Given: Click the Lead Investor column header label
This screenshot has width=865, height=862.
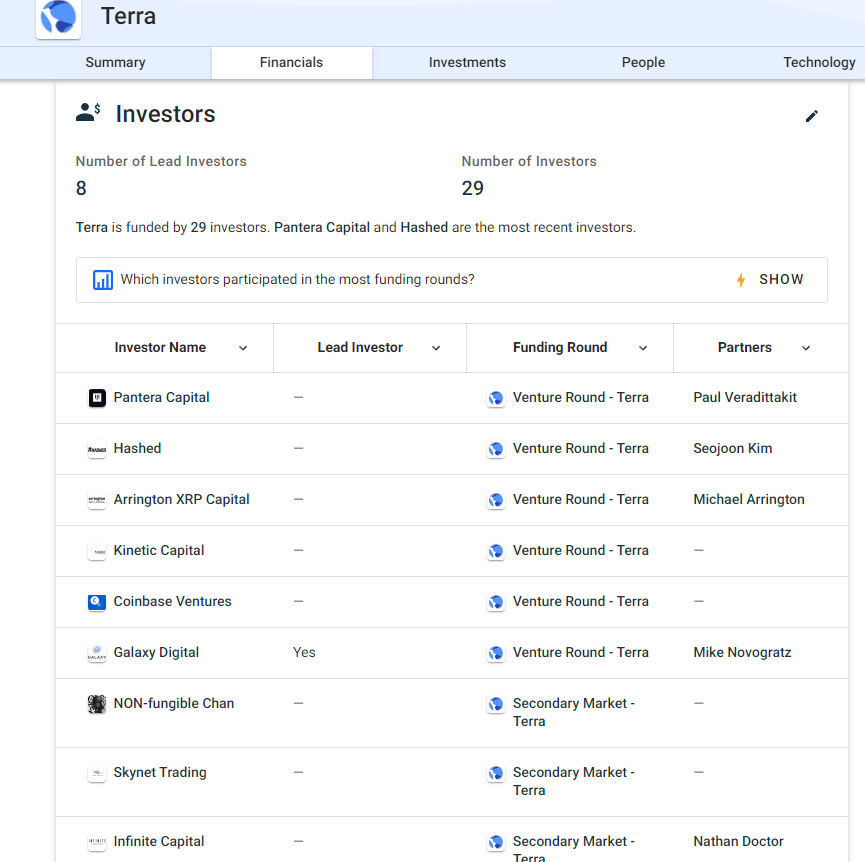Looking at the screenshot, I should pos(360,348).
